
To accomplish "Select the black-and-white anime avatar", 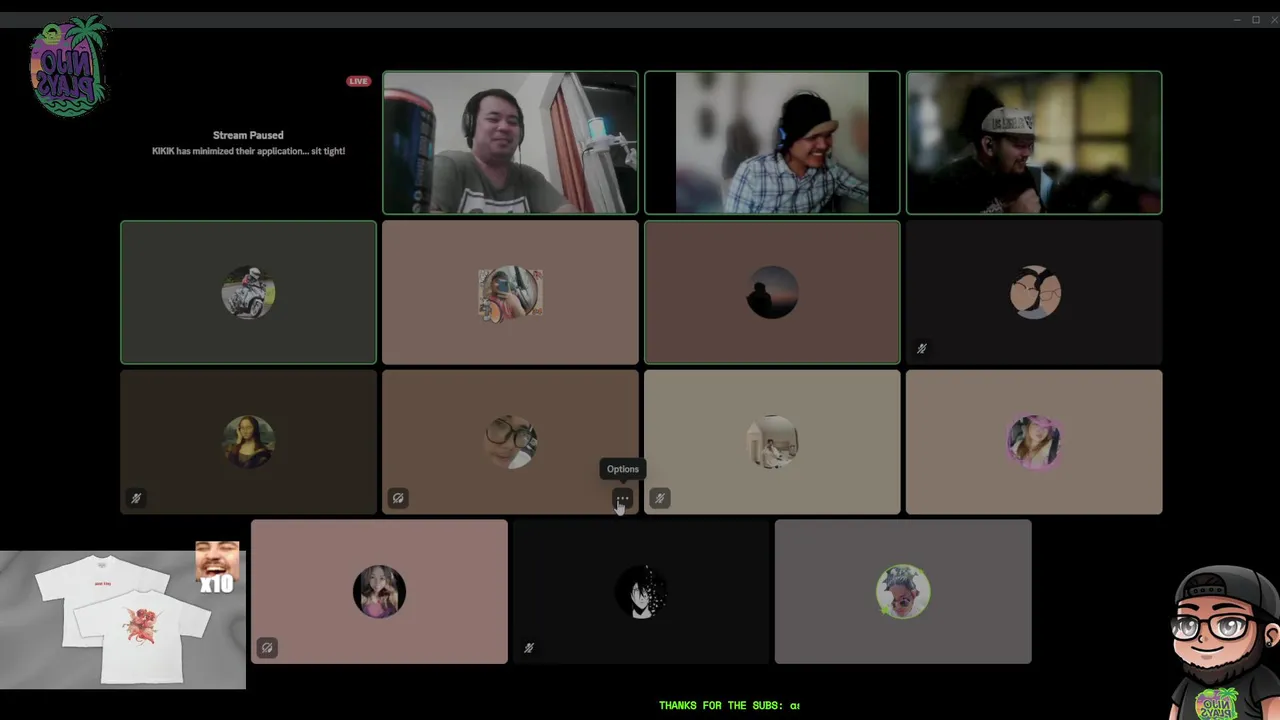I will (641, 592).
